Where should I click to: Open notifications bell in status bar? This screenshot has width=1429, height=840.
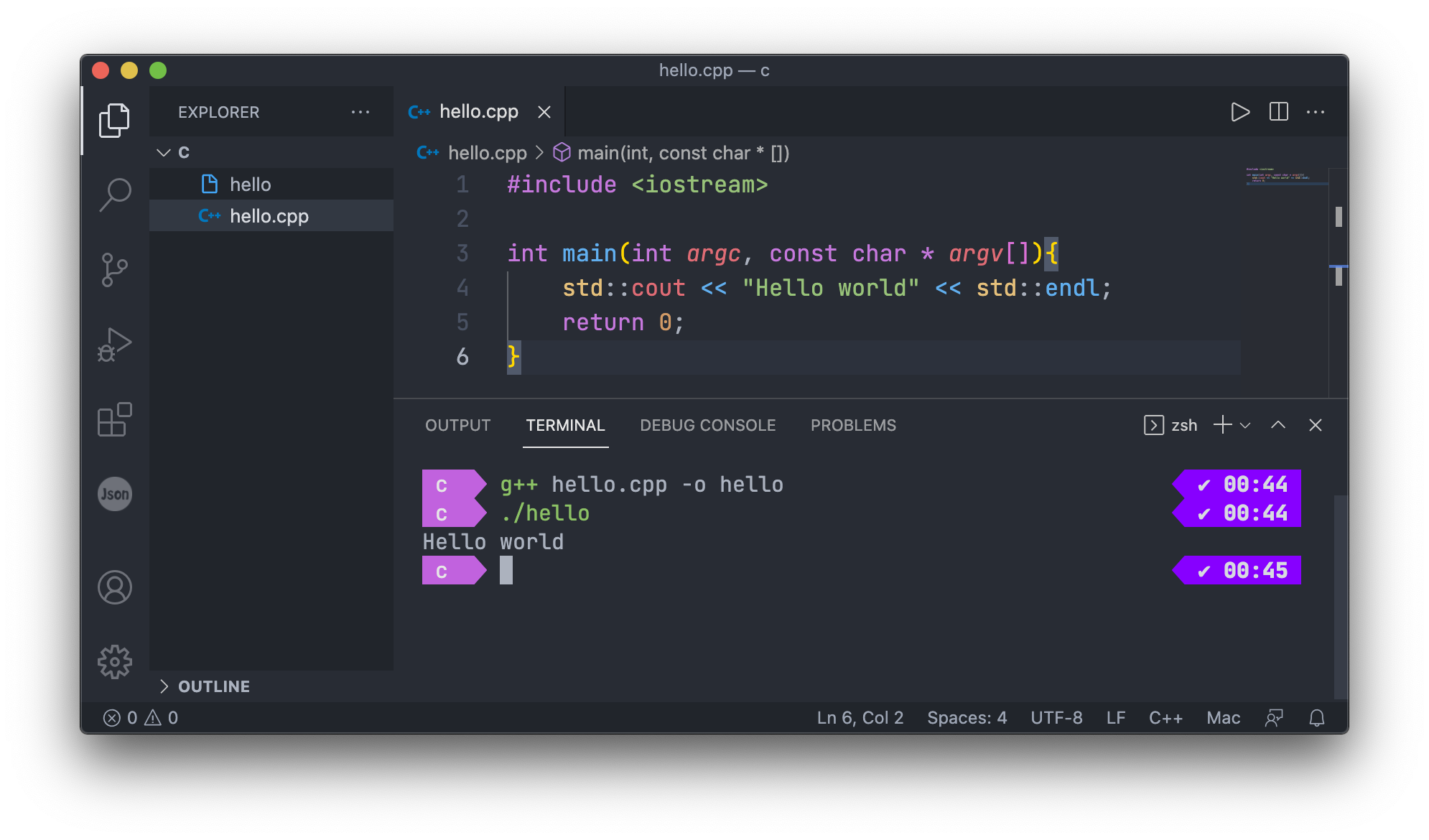pos(1317,718)
